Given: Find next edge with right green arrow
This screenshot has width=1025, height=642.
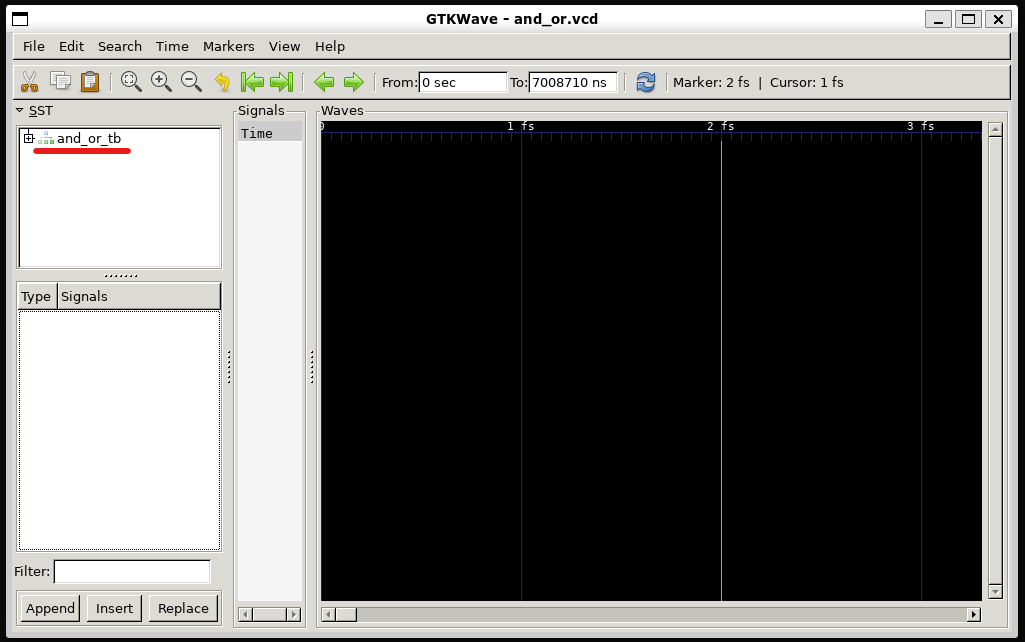Looking at the screenshot, I should click(x=354, y=82).
